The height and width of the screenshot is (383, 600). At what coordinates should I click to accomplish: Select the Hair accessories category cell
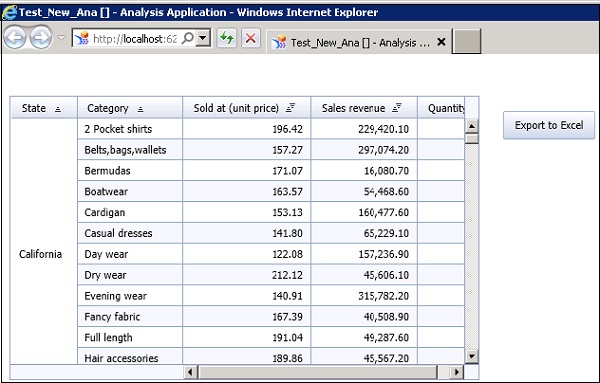130,356
